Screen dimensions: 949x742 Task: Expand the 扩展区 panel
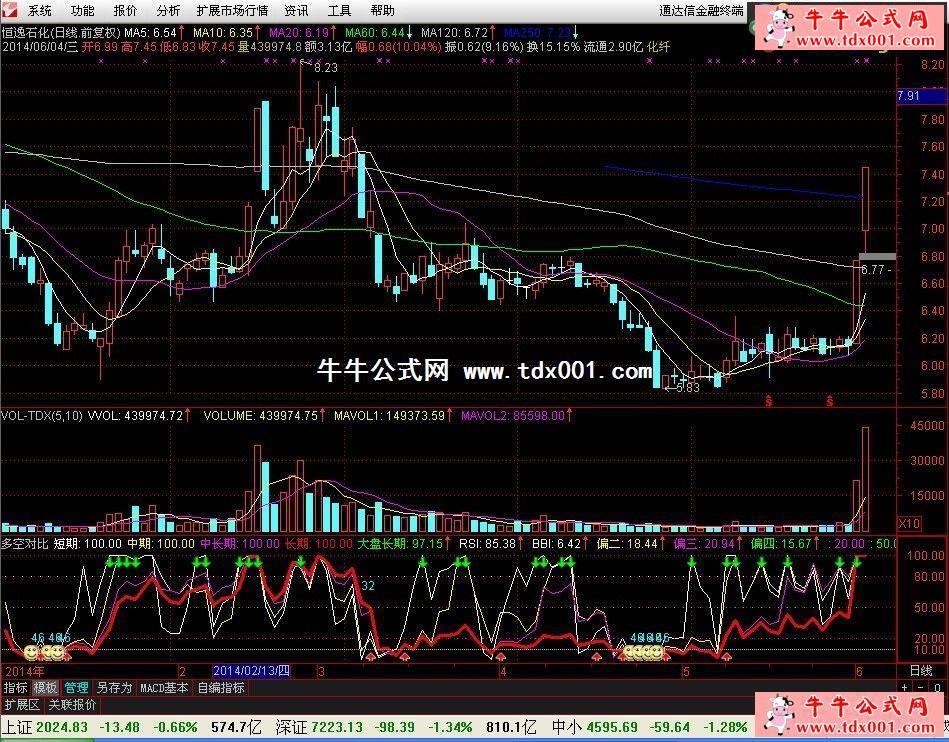(x=20, y=705)
